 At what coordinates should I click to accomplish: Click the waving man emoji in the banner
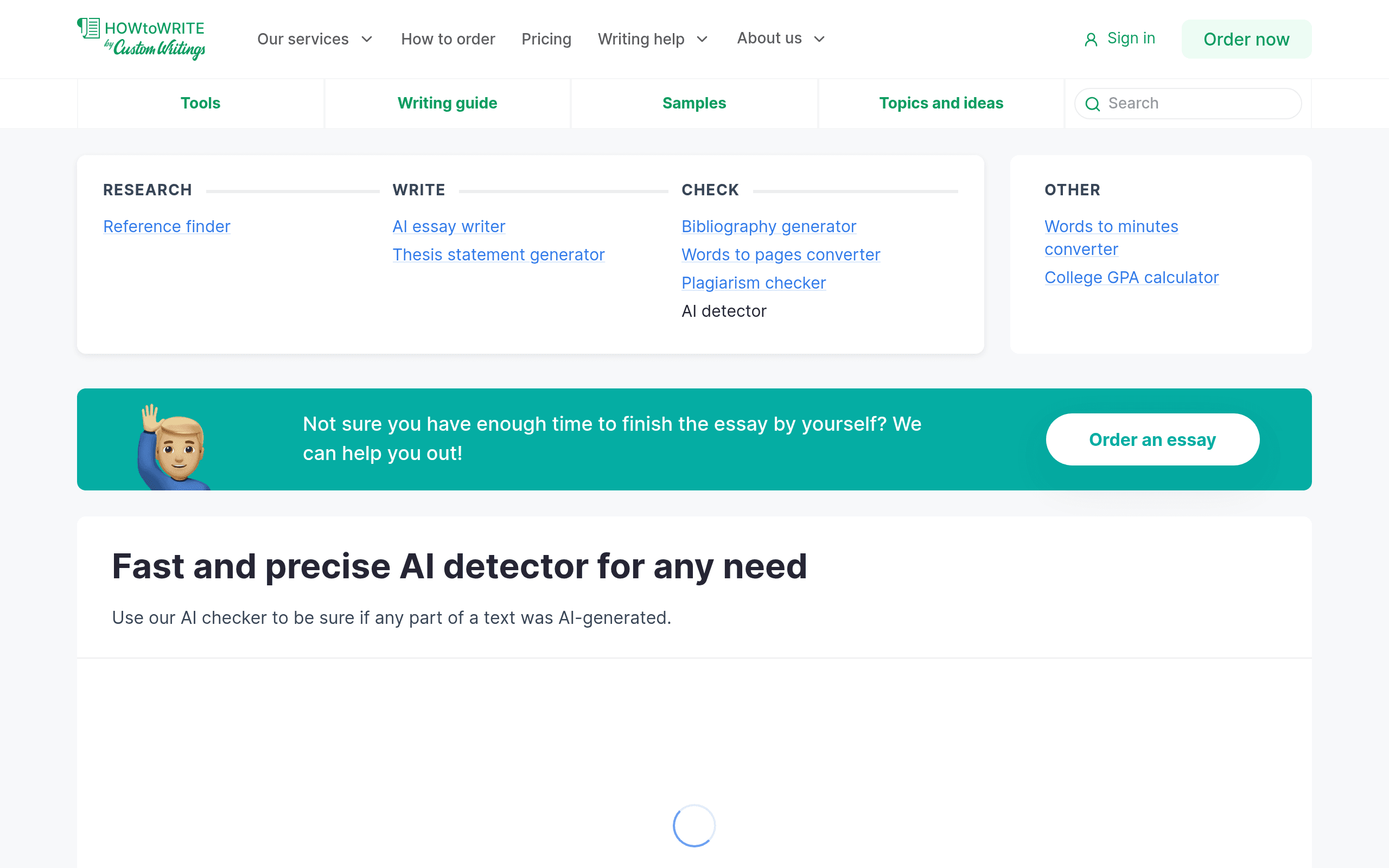coord(174,446)
